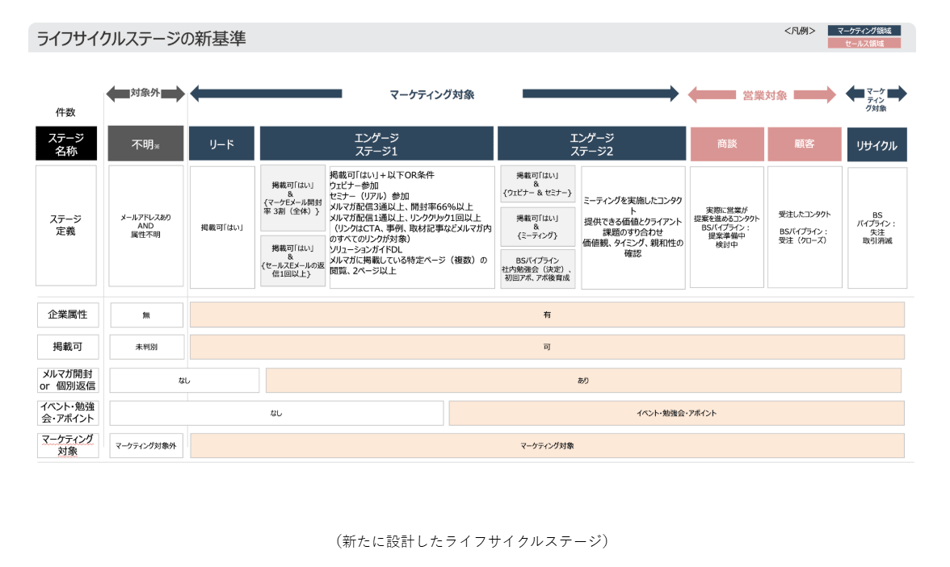Select the ウェビナー参加 line in OR conditions
The image size is (950, 567).
pyautogui.click(x=354, y=185)
